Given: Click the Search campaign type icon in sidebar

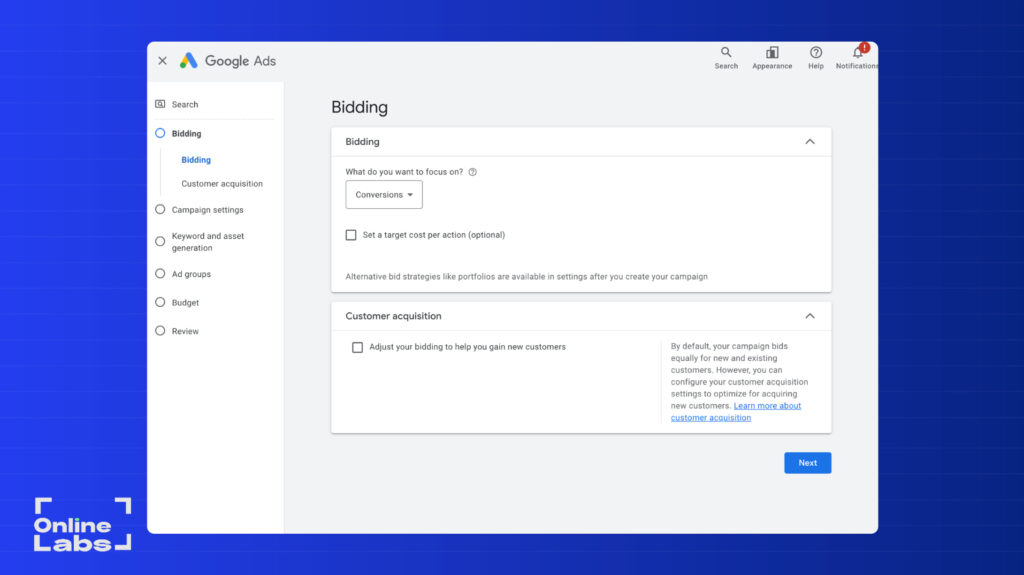Looking at the screenshot, I should point(160,104).
